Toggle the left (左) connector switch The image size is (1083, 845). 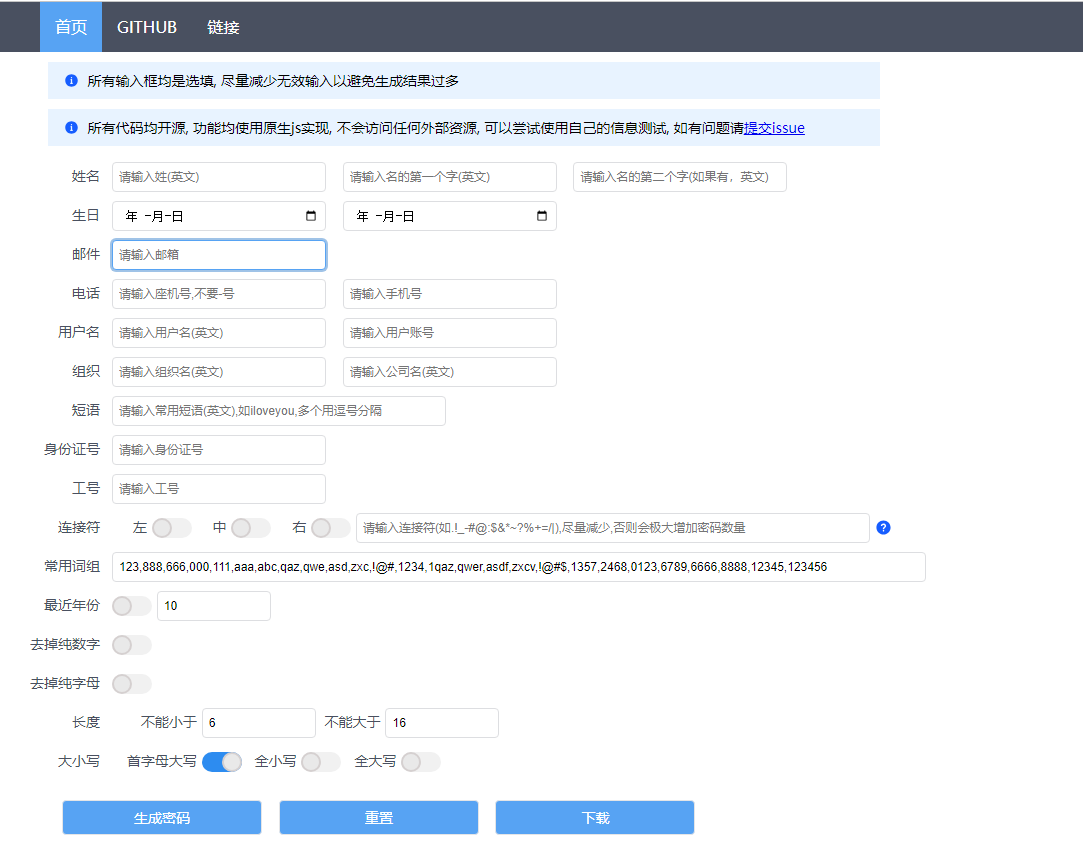tap(171, 528)
